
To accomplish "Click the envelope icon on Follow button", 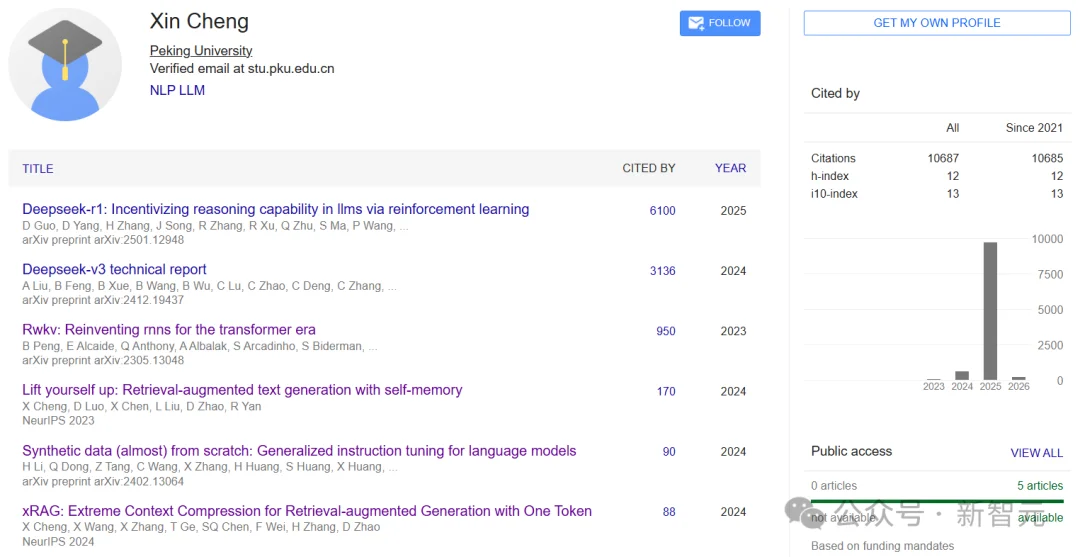I will point(694,23).
